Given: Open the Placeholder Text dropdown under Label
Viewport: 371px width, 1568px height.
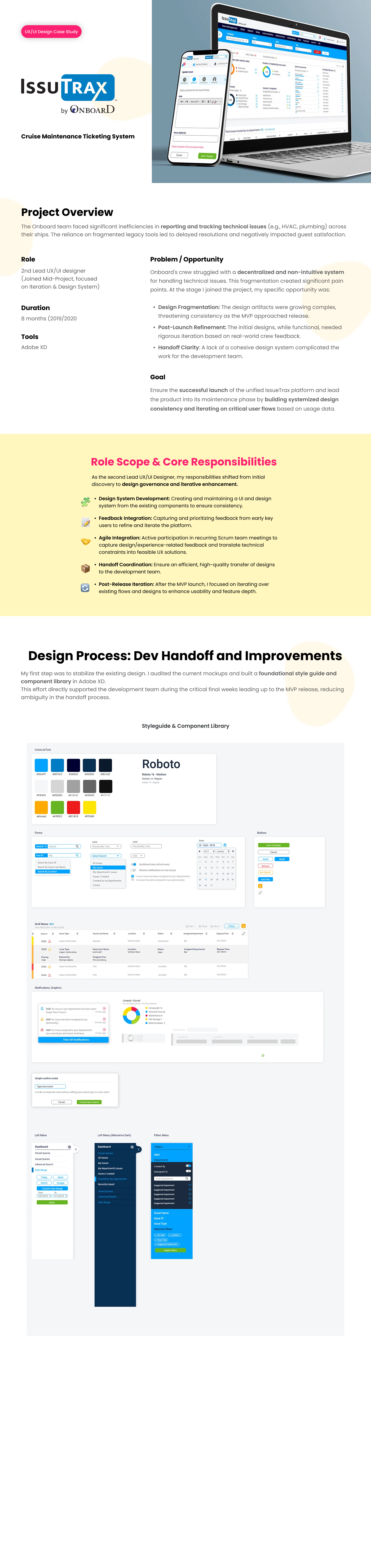Looking at the screenshot, I should pos(106,846).
